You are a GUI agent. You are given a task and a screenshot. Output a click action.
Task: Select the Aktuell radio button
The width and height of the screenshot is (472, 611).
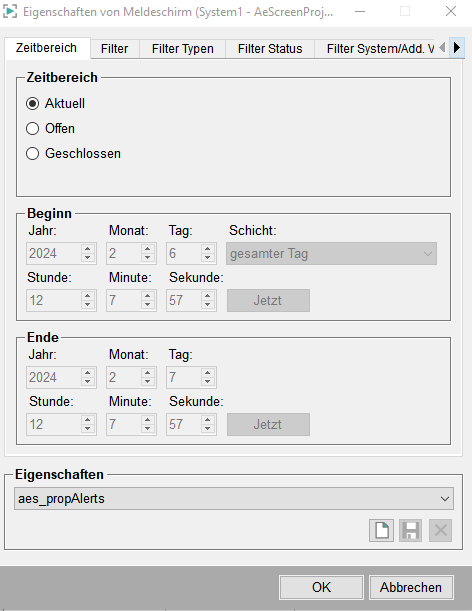32,104
